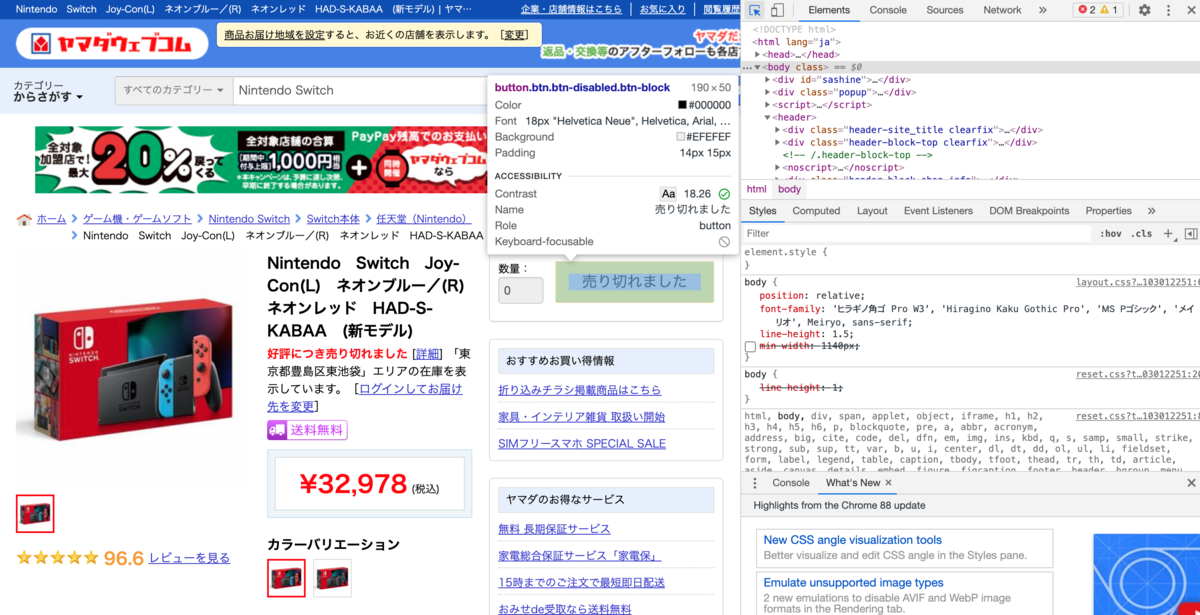Toggle the device toolbar in DevTools

776,9
